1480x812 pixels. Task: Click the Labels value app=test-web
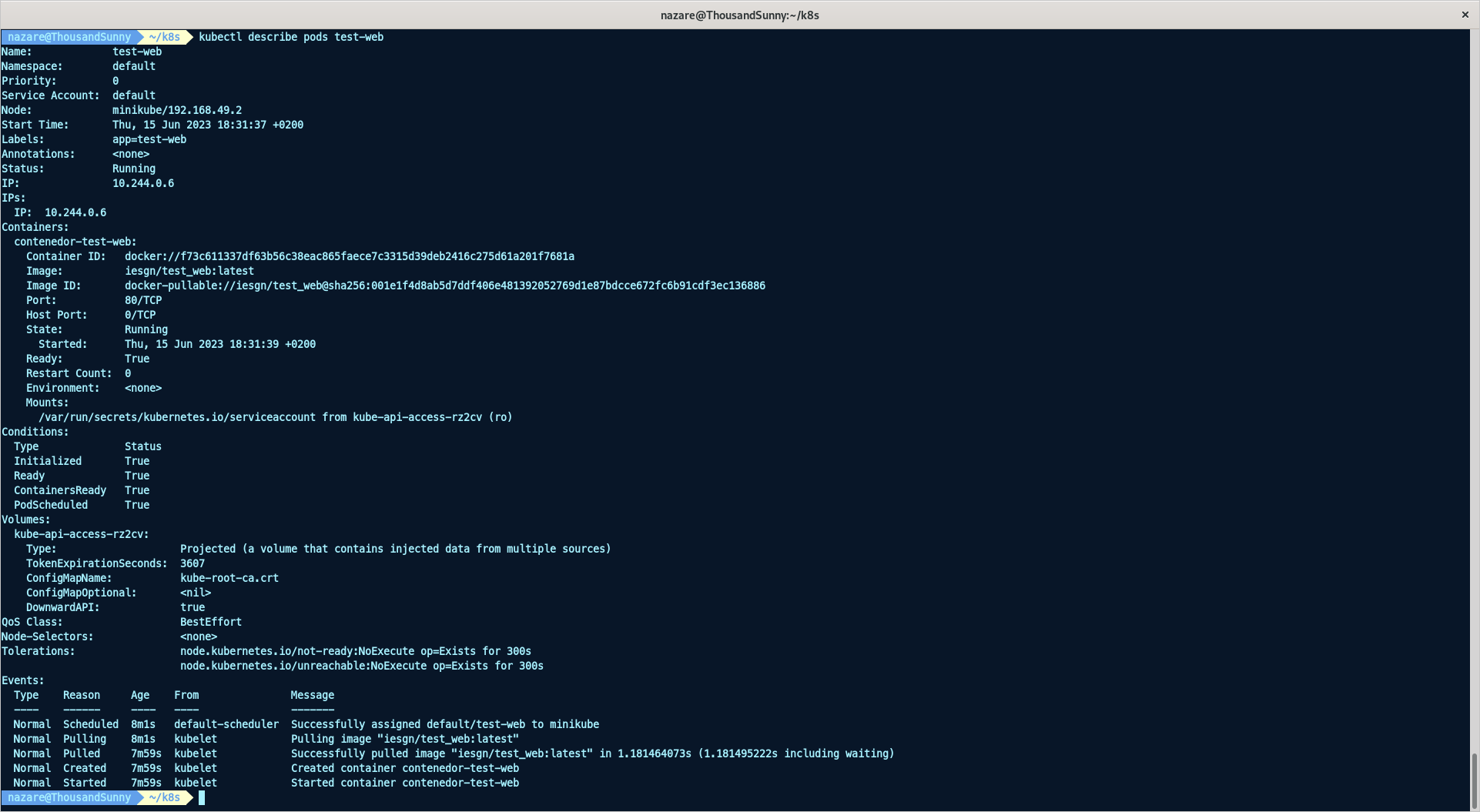click(x=149, y=139)
